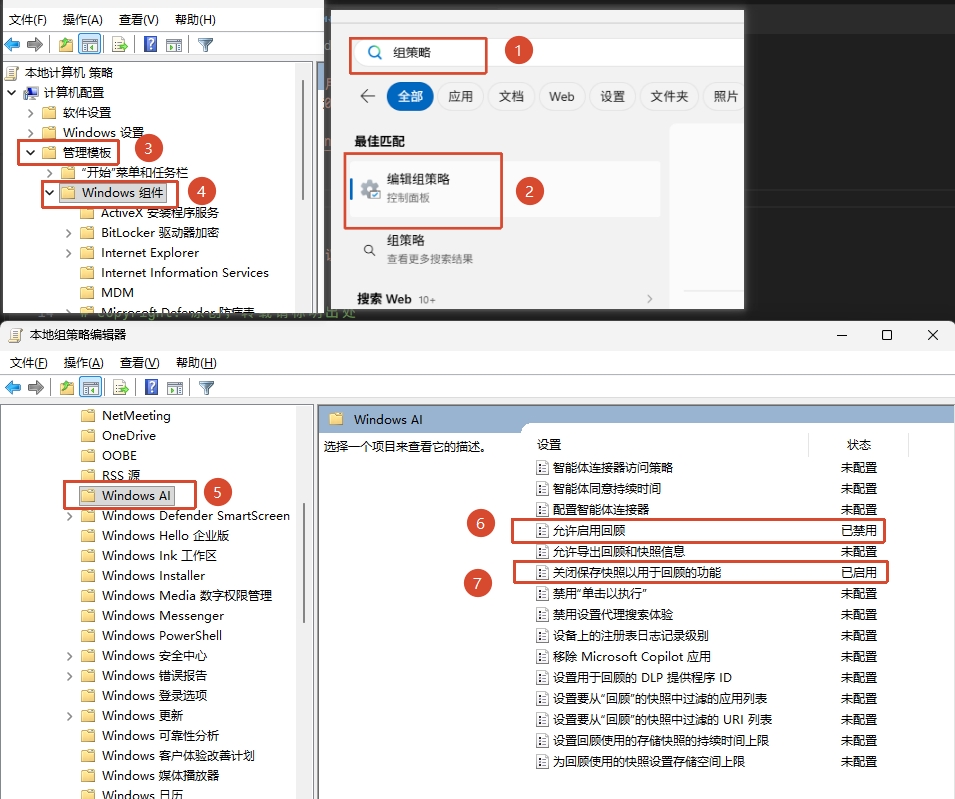This screenshot has width=955, height=799.
Task: Click the Back arrow in the lower editor toolbar
Action: click(x=13, y=387)
